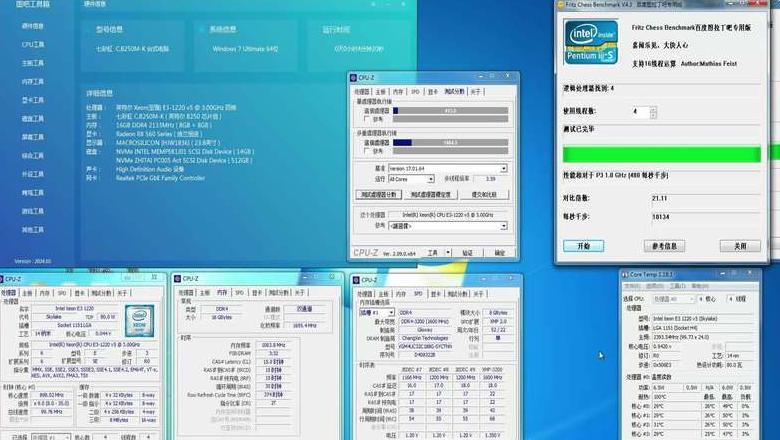The image size is (780, 440).
Task: Open 屏幕工具 in the toolbox sidebar
Action: (33, 137)
